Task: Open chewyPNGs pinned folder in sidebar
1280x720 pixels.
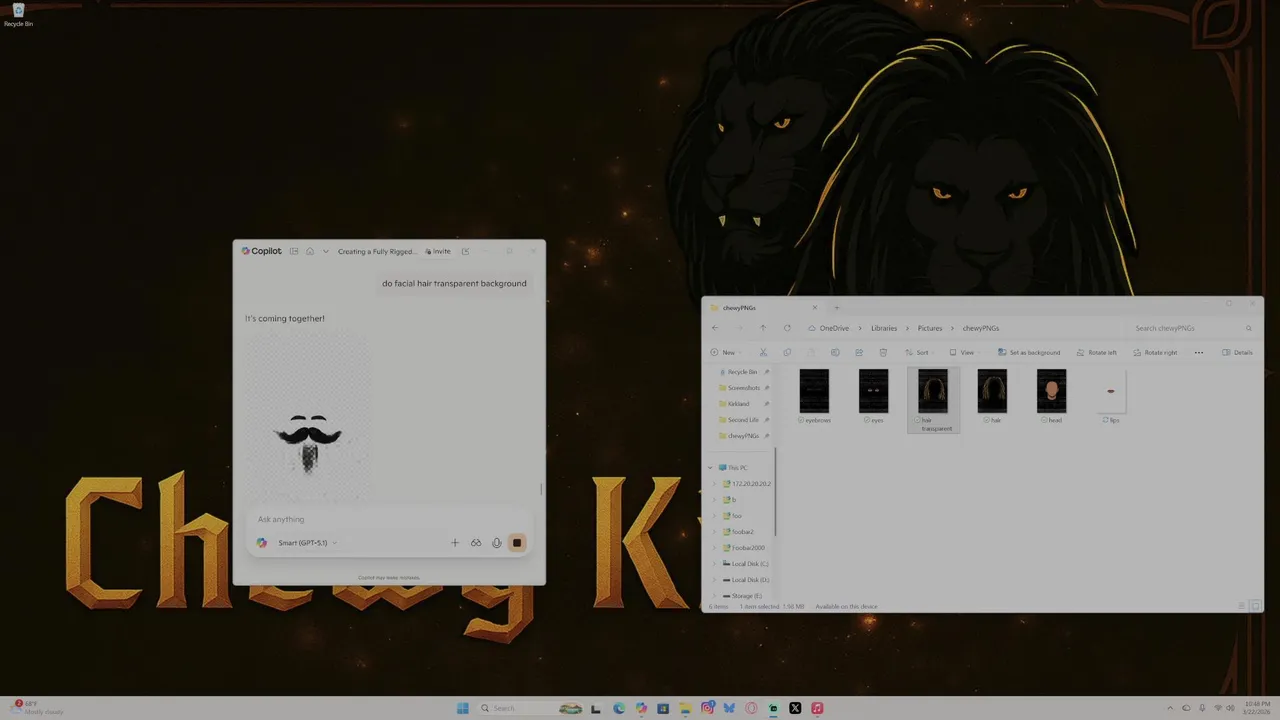Action: click(x=741, y=436)
